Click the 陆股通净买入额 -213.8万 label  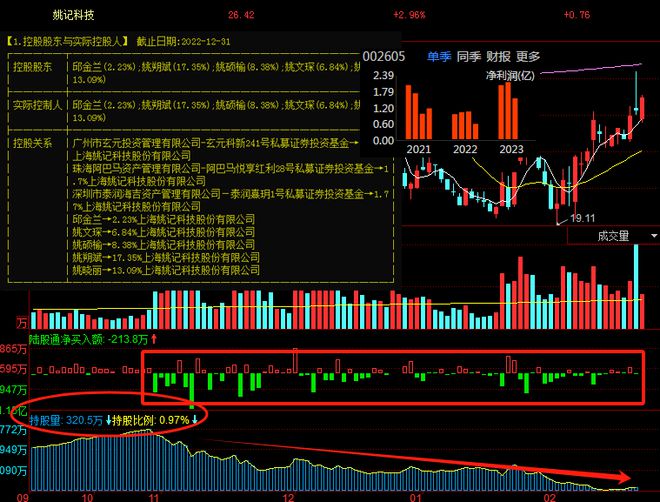pos(88,339)
